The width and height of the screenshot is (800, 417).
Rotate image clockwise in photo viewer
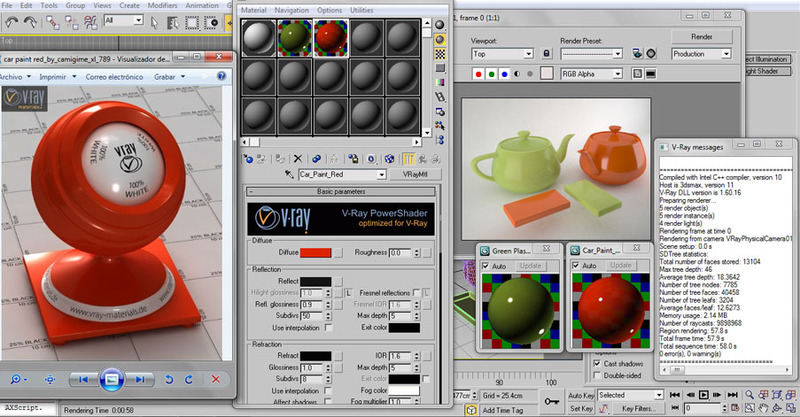click(189, 379)
